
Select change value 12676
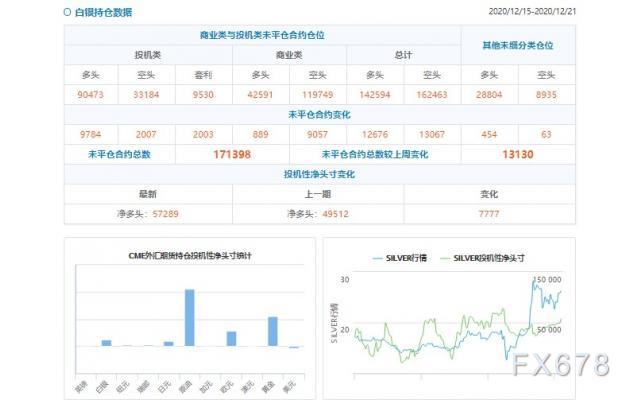[x=375, y=134]
